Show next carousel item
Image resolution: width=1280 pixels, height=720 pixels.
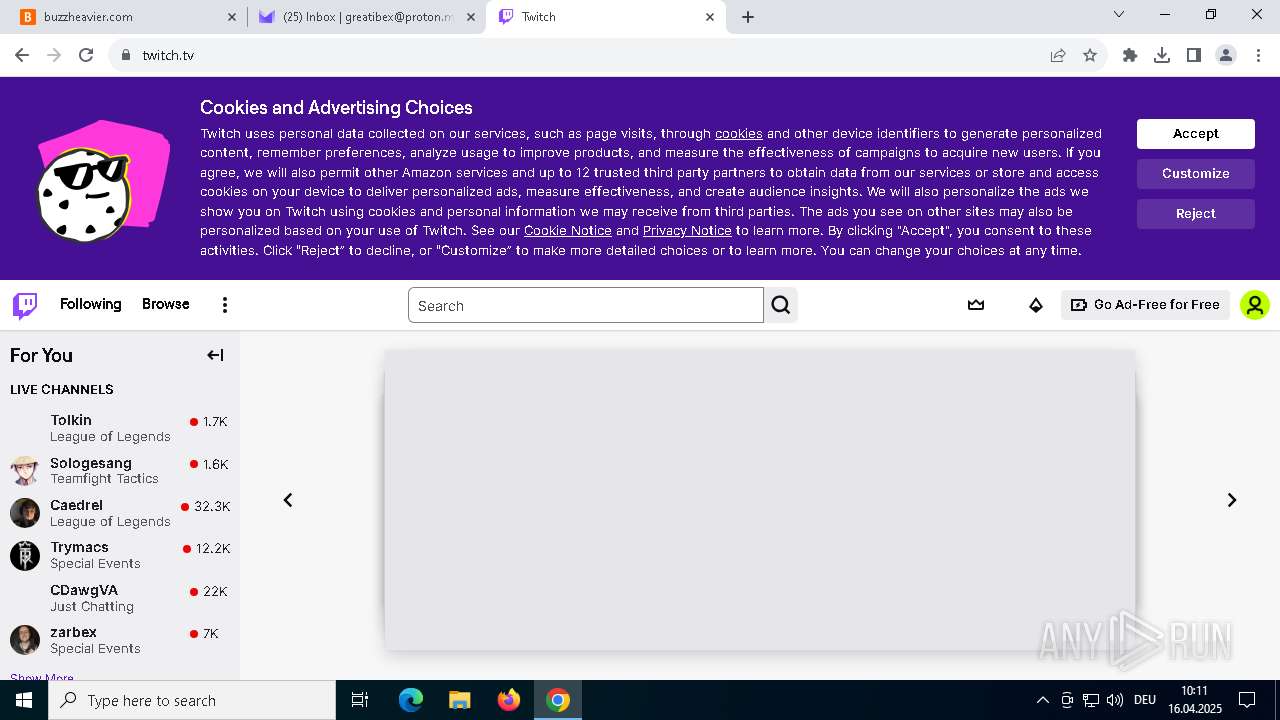click(1232, 500)
